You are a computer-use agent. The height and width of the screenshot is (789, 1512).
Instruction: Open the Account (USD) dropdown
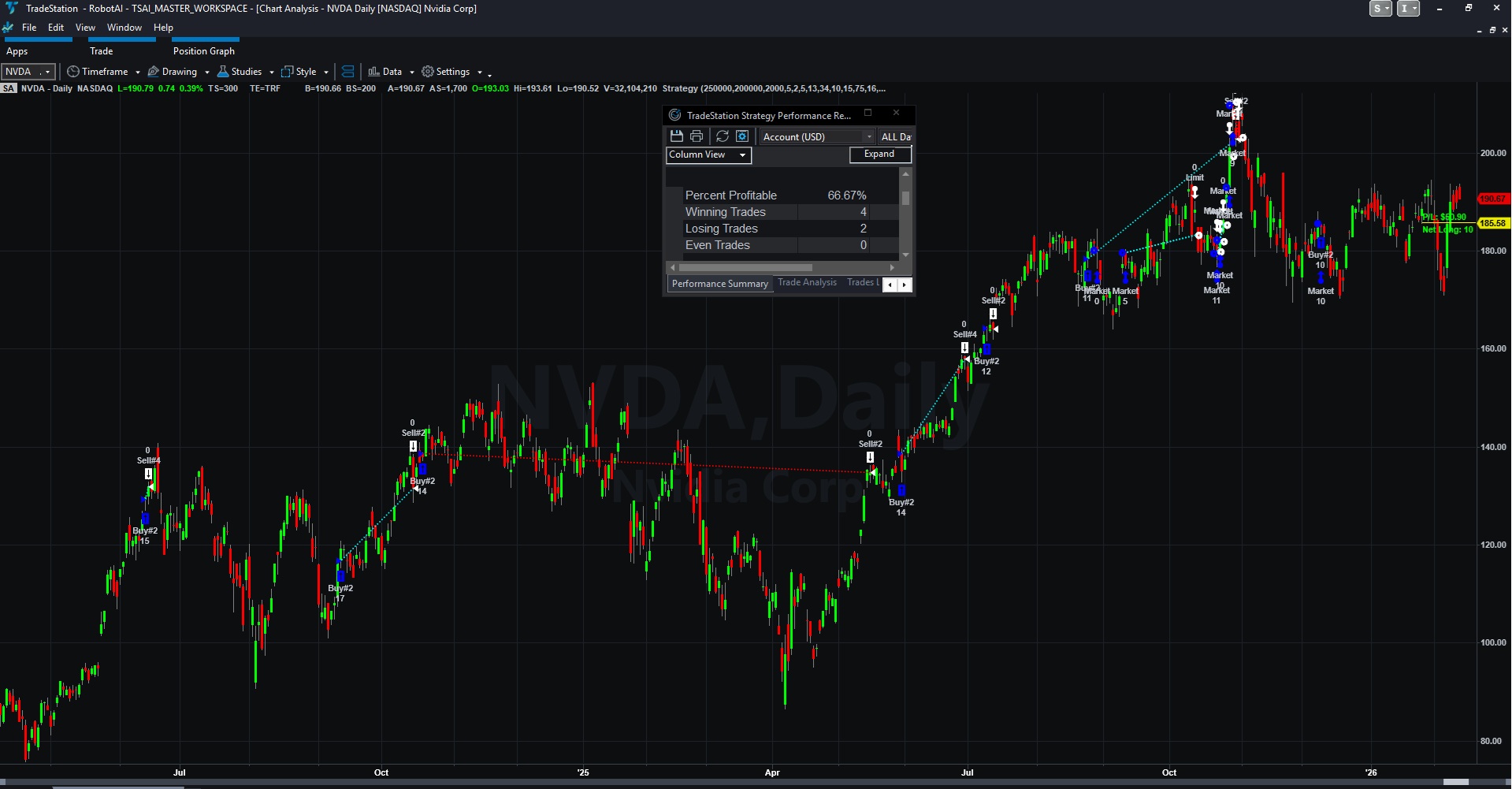pyautogui.click(x=815, y=136)
